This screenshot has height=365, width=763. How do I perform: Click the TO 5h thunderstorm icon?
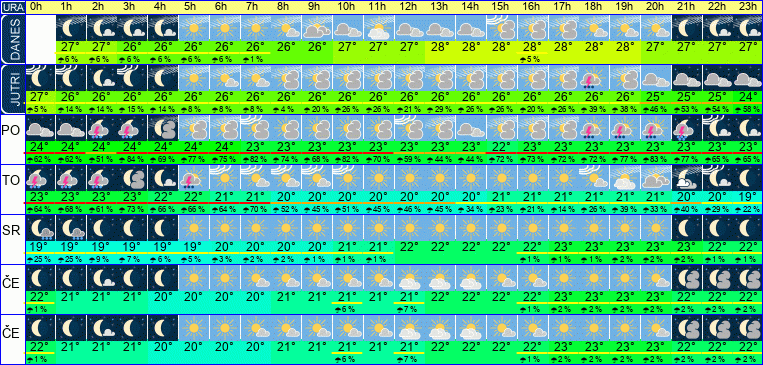point(194,178)
